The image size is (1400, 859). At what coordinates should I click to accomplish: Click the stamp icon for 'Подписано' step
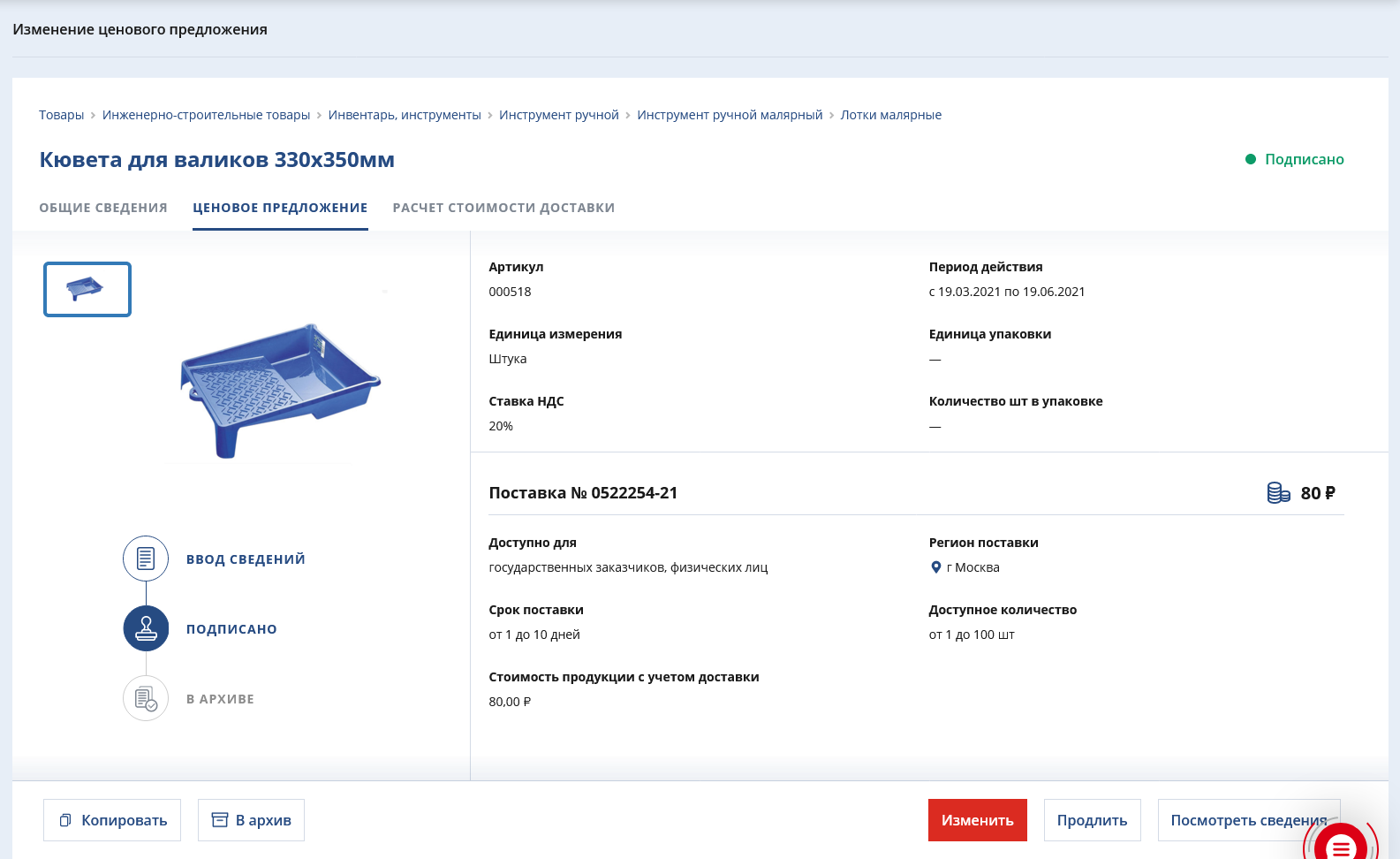tap(146, 628)
